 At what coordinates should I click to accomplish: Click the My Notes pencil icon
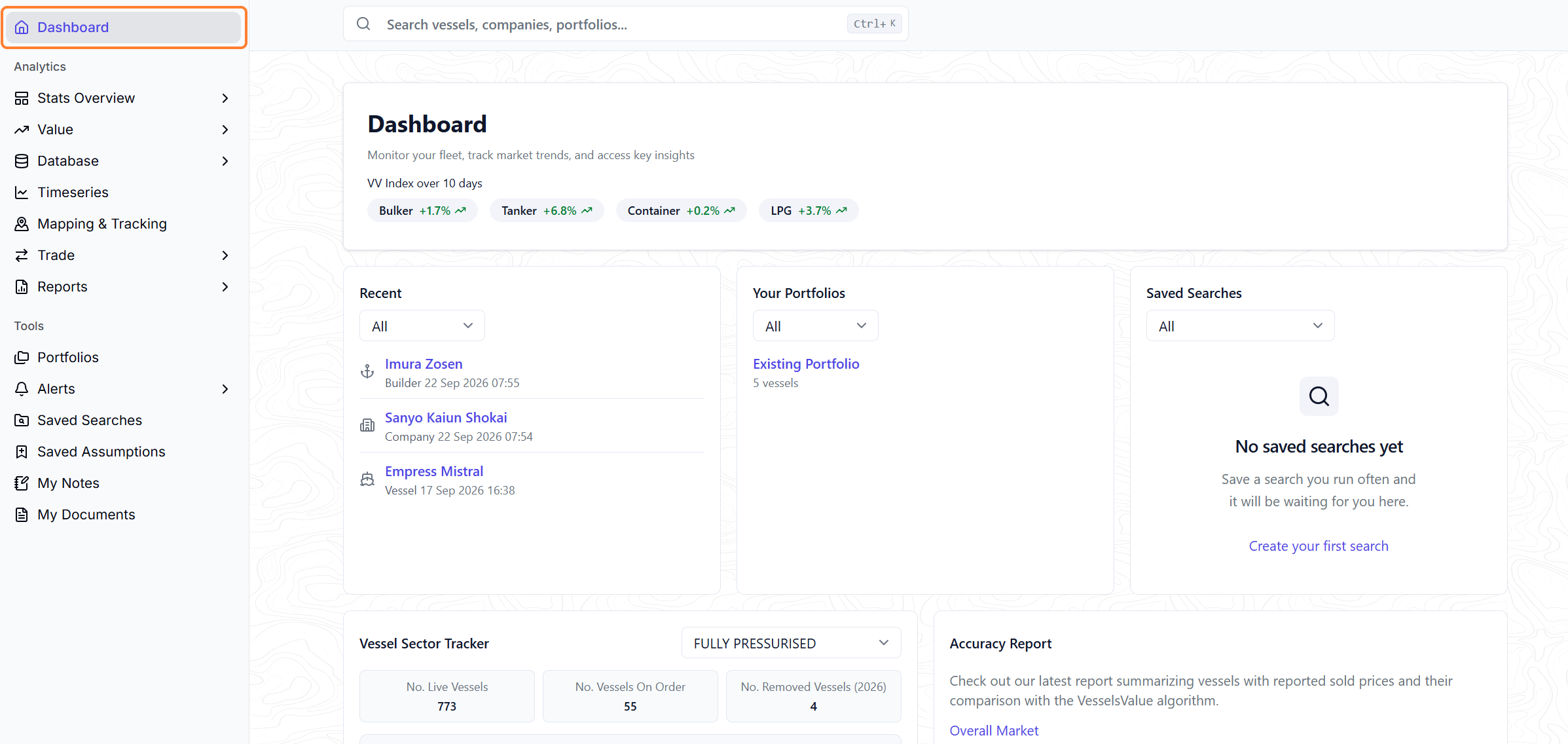(x=22, y=483)
